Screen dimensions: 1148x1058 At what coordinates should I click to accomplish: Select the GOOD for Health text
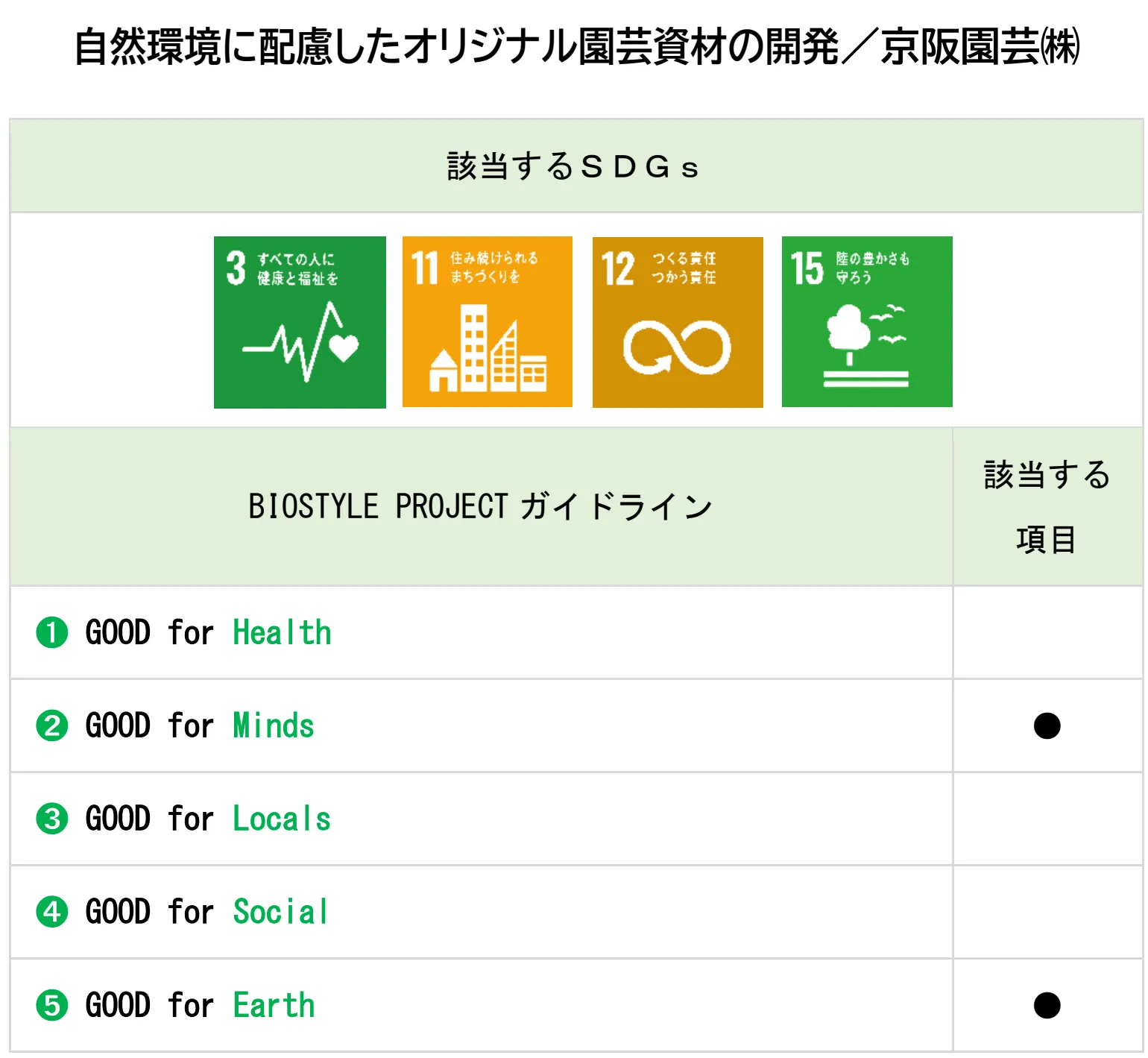208,633
